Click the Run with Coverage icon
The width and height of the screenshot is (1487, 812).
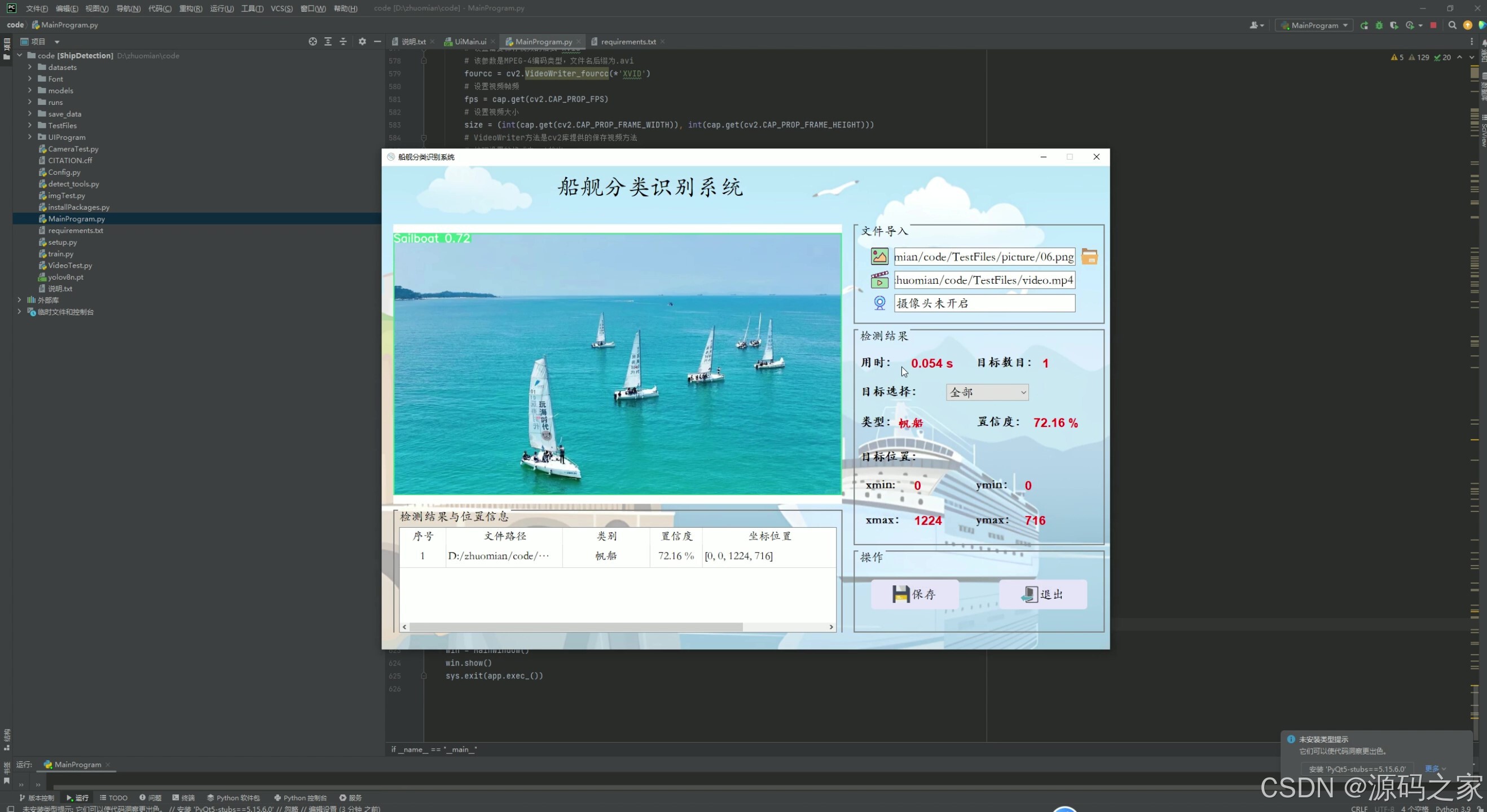pyautogui.click(x=1394, y=25)
